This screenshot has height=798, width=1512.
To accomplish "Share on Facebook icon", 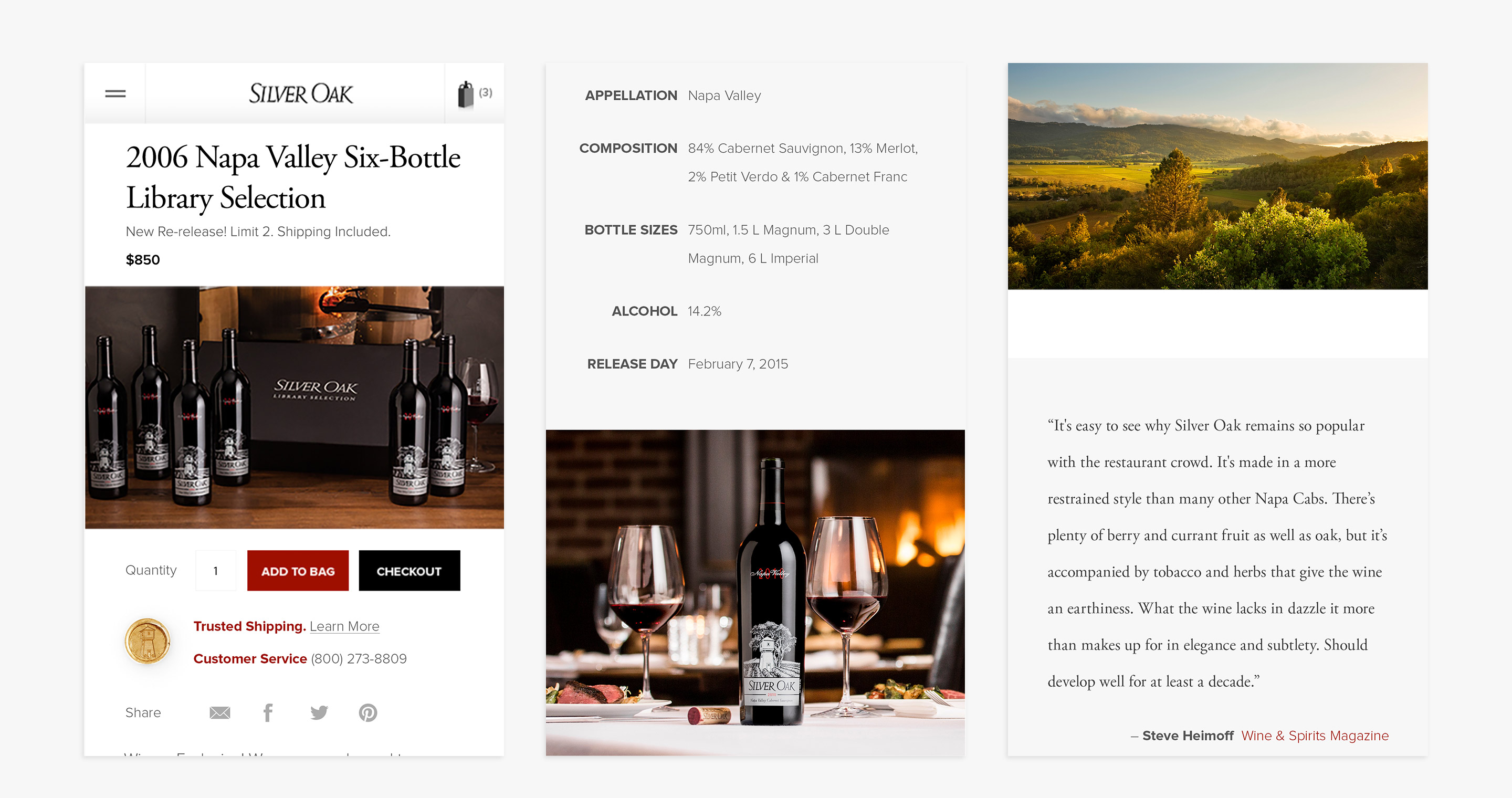I will 268,712.
